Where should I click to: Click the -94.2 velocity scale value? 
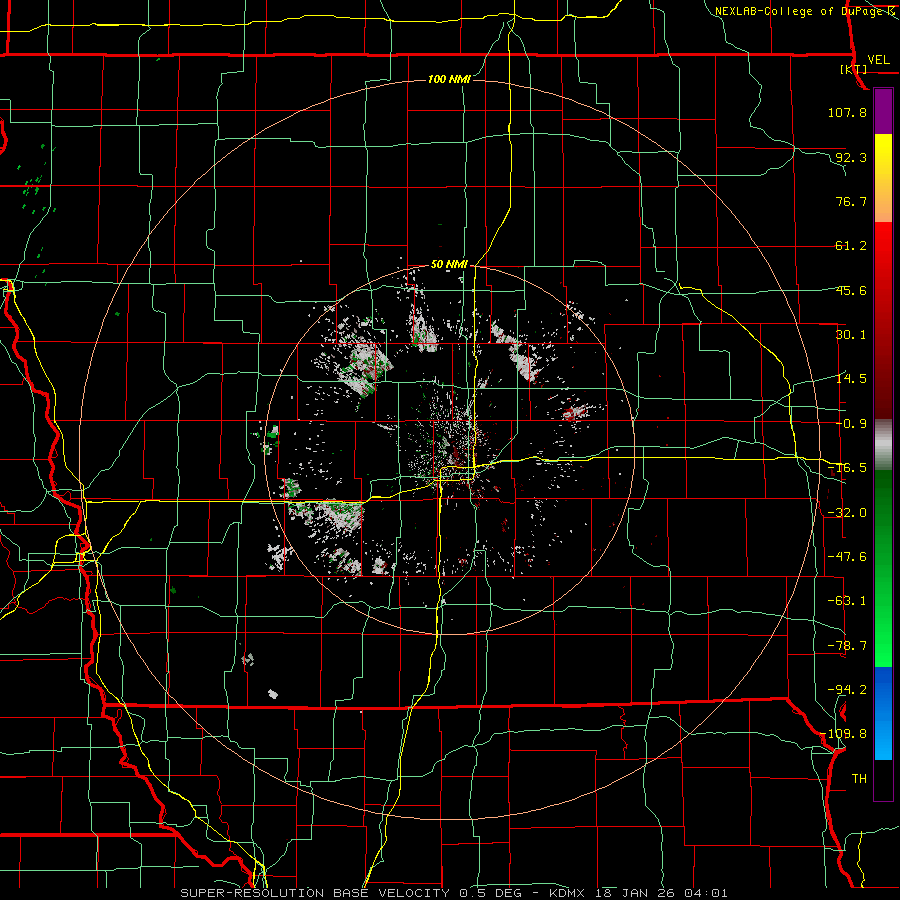pyautogui.click(x=847, y=689)
